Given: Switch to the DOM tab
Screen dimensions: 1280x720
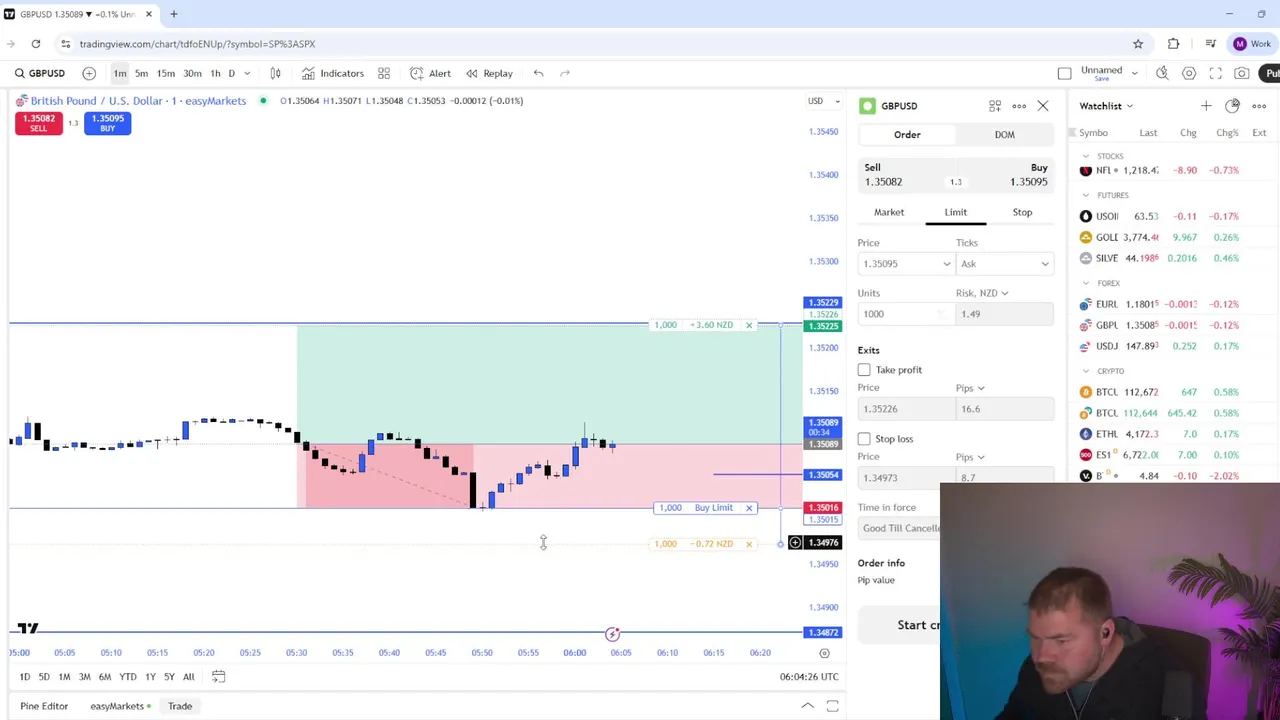Looking at the screenshot, I should (1004, 135).
